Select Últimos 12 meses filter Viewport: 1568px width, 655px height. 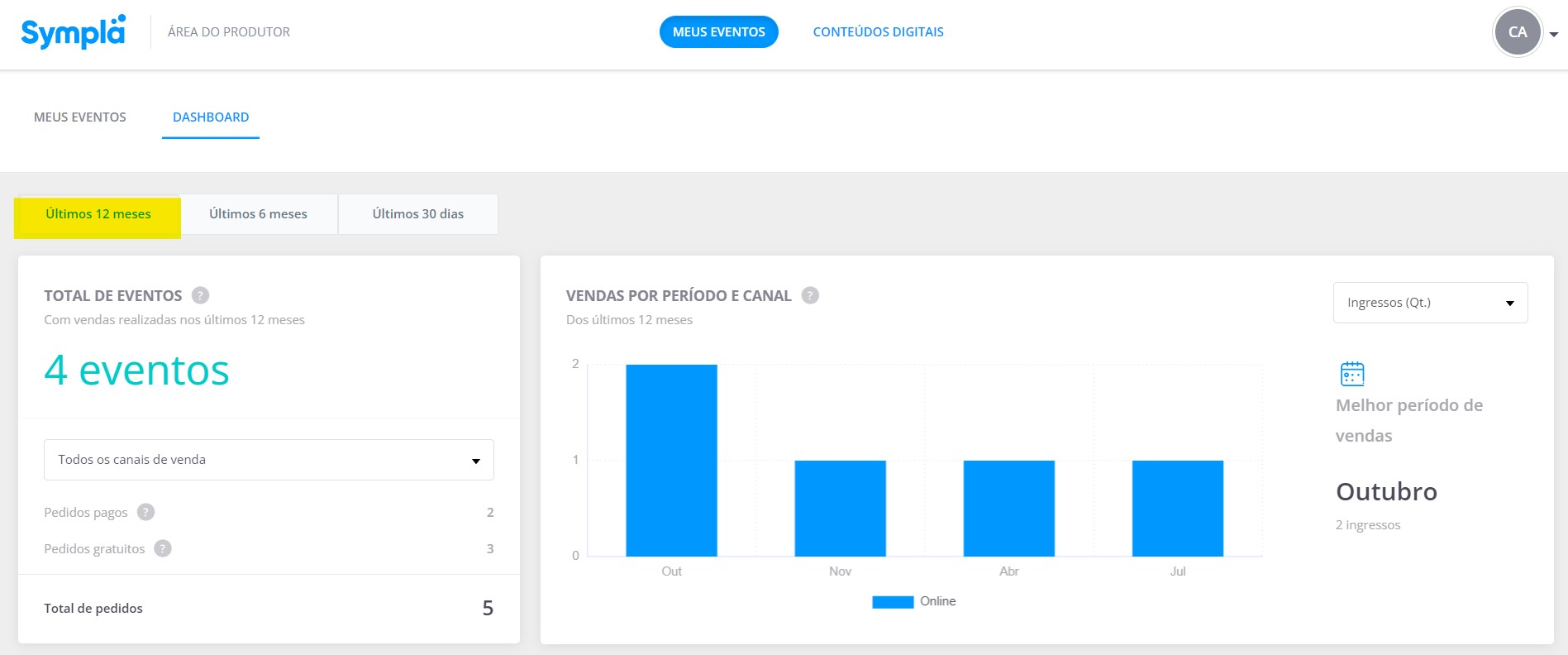tap(98, 215)
